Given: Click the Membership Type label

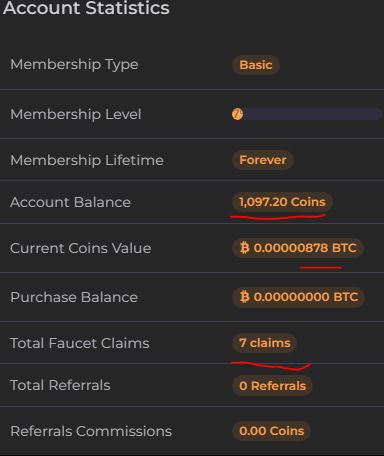Looking at the screenshot, I should click(x=74, y=64).
